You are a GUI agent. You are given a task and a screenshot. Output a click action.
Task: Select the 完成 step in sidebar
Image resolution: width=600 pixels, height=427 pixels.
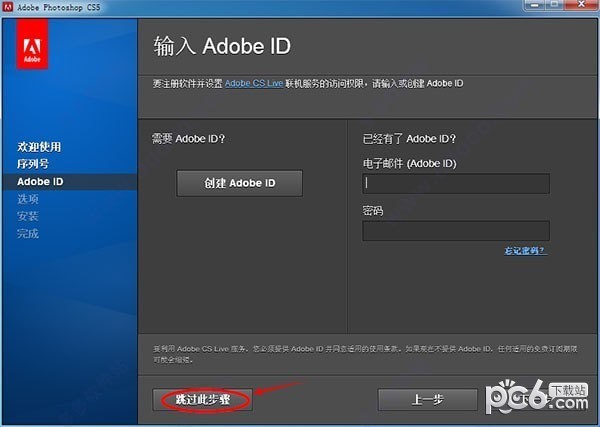[x=28, y=233]
